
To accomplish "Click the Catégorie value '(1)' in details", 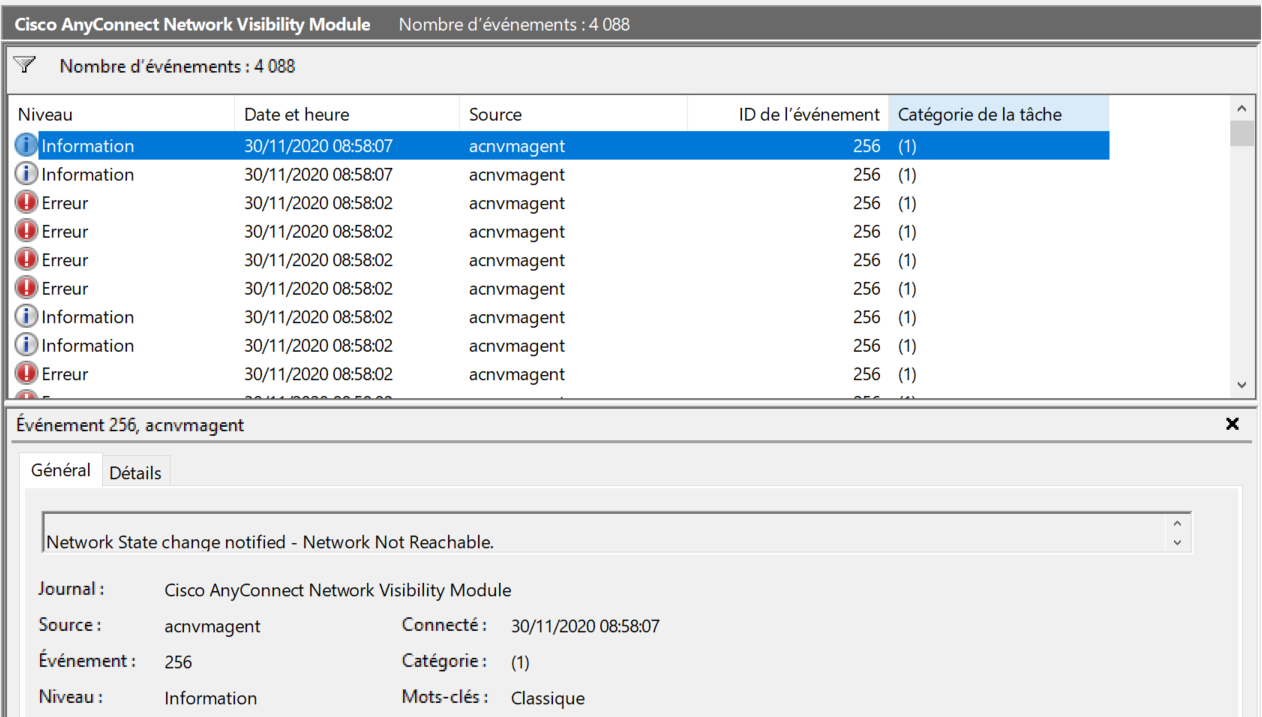I will [x=520, y=662].
